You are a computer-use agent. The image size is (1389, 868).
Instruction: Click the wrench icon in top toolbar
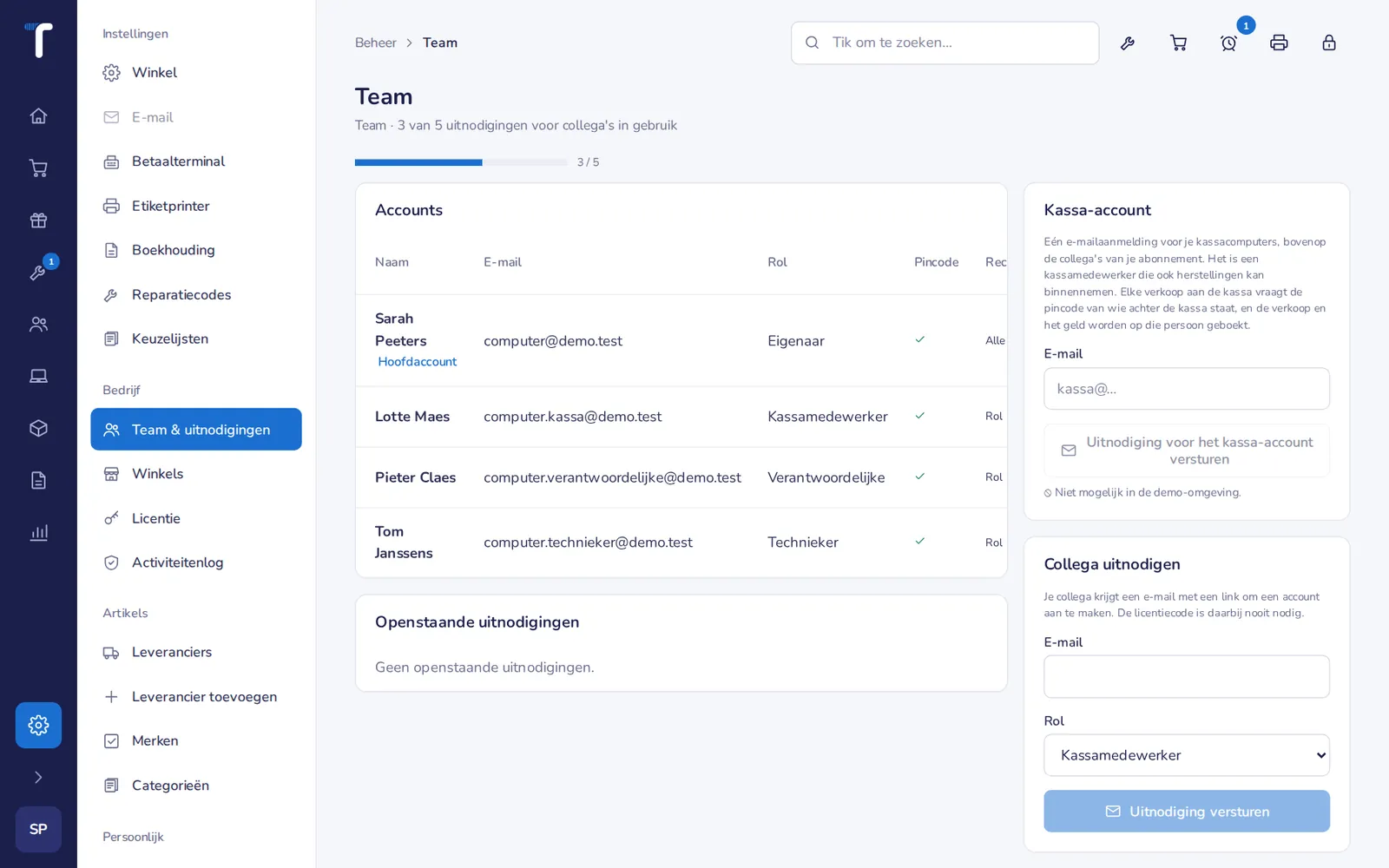(x=1128, y=43)
